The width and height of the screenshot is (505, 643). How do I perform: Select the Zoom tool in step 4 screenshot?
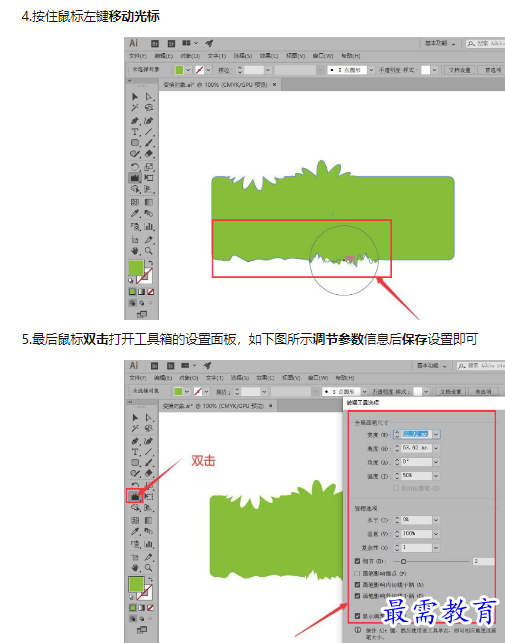click(x=149, y=251)
